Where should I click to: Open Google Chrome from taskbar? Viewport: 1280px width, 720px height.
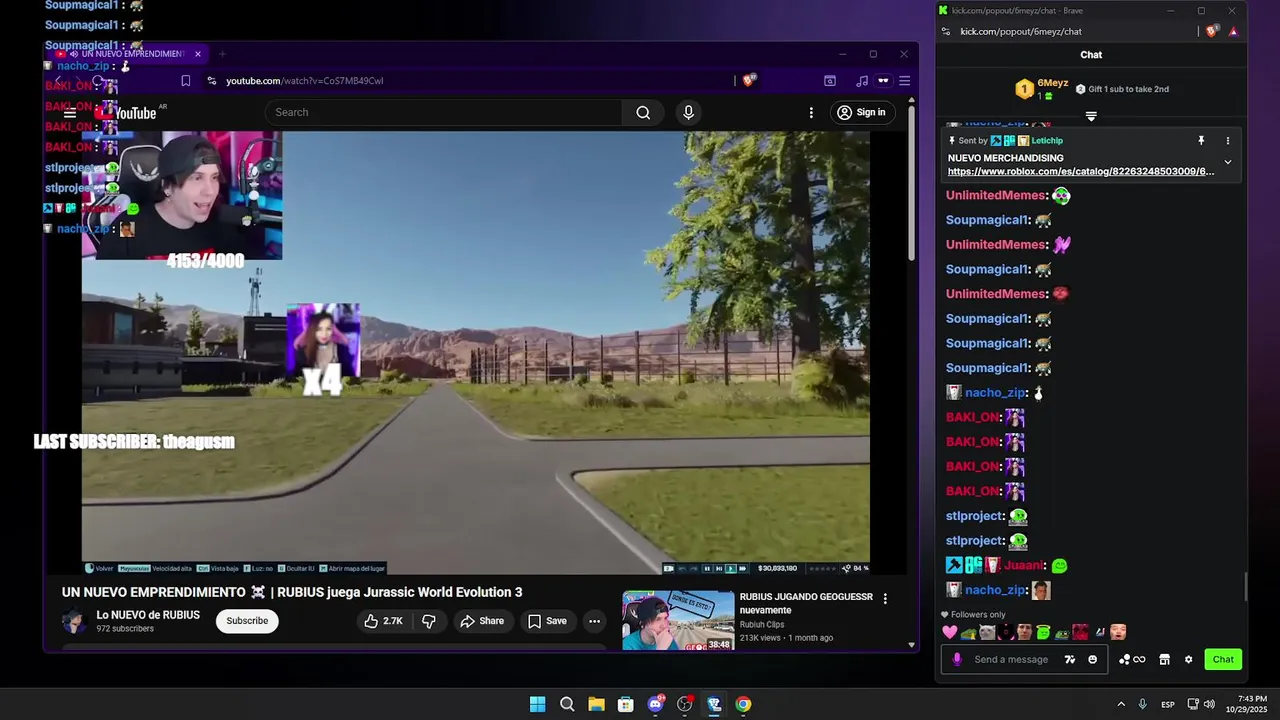coord(743,704)
